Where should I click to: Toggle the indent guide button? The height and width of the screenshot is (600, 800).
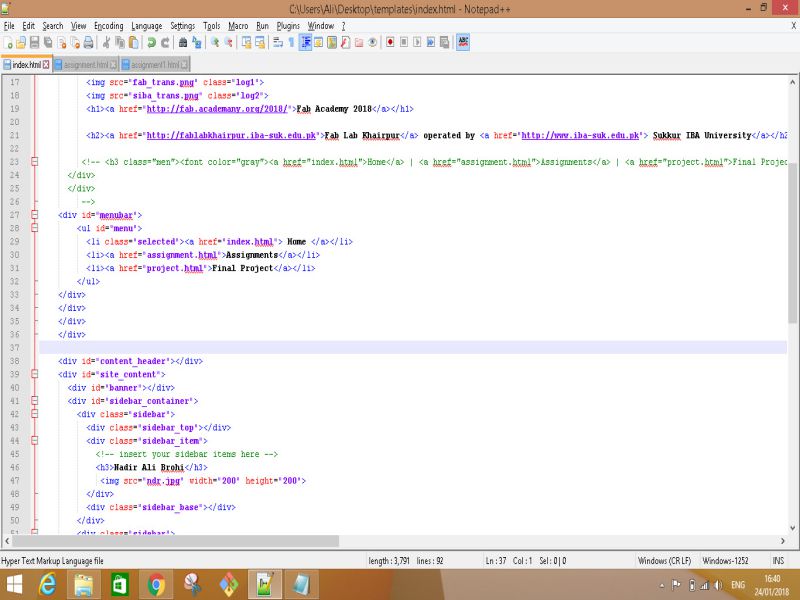tap(305, 42)
